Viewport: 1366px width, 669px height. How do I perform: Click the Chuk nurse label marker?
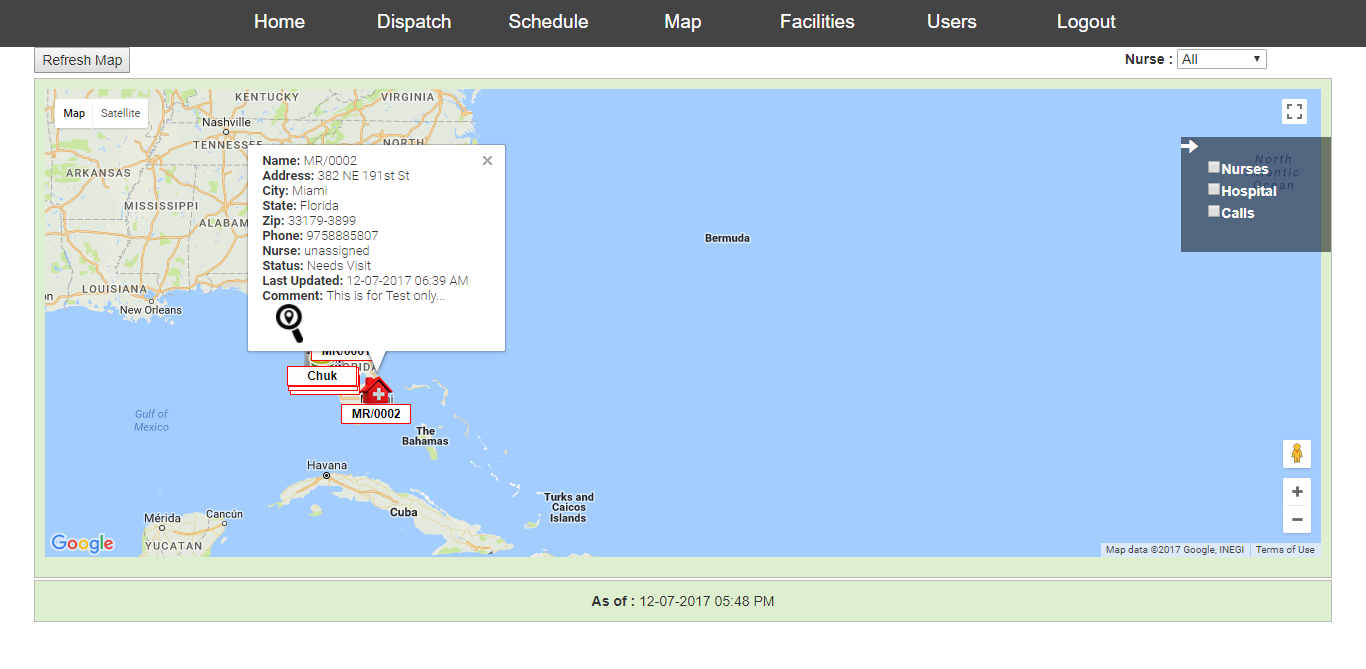[x=322, y=377]
